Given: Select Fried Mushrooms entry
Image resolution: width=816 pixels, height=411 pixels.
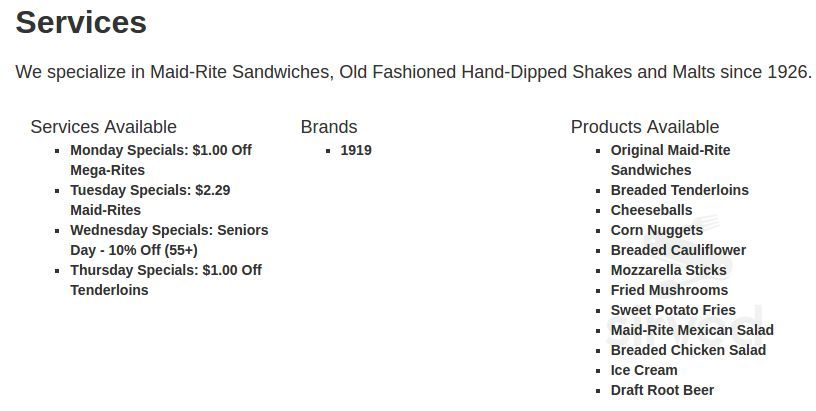Looking at the screenshot, I should 669,290.
